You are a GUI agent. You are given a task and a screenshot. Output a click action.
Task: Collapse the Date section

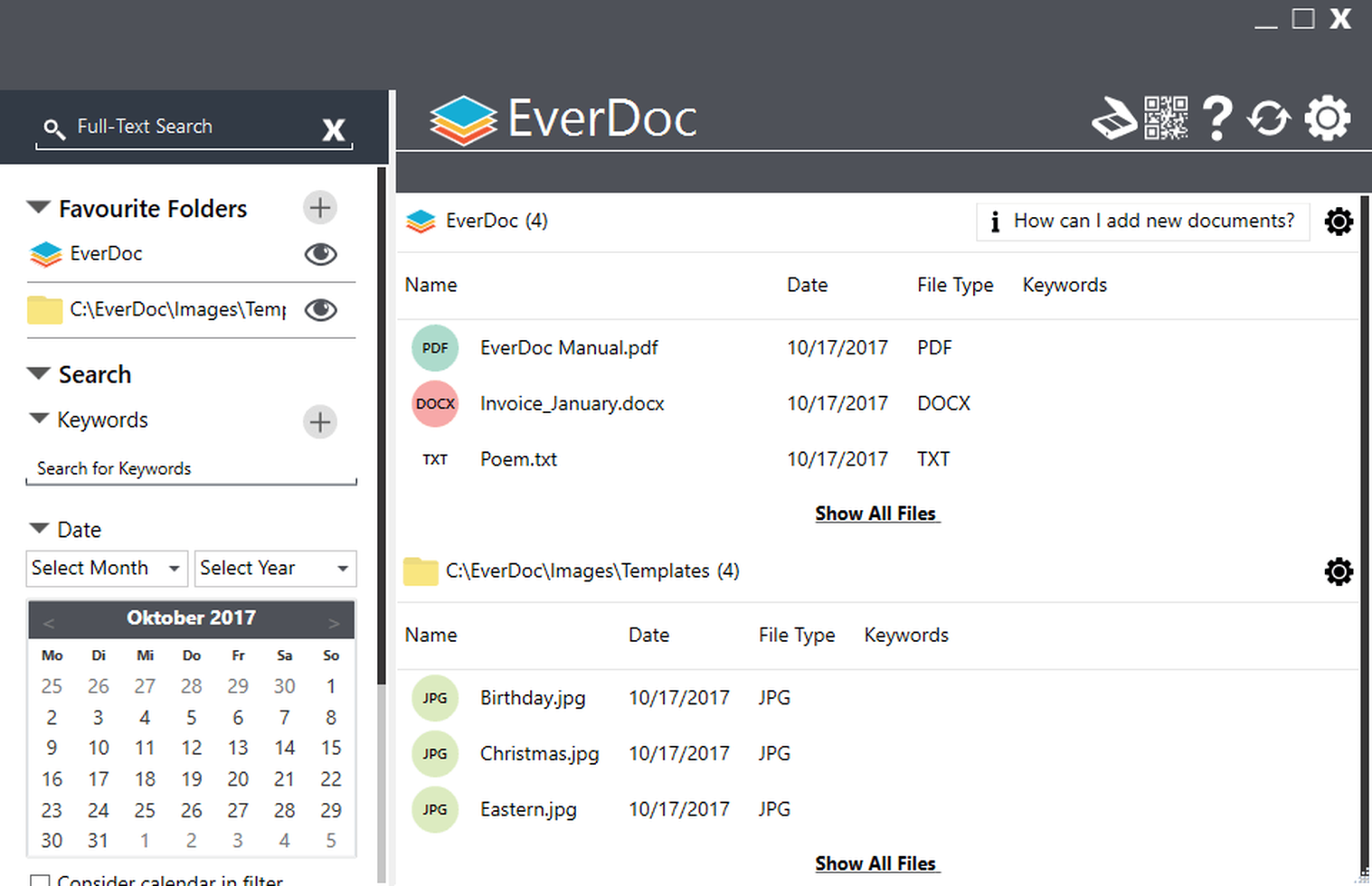(39, 527)
